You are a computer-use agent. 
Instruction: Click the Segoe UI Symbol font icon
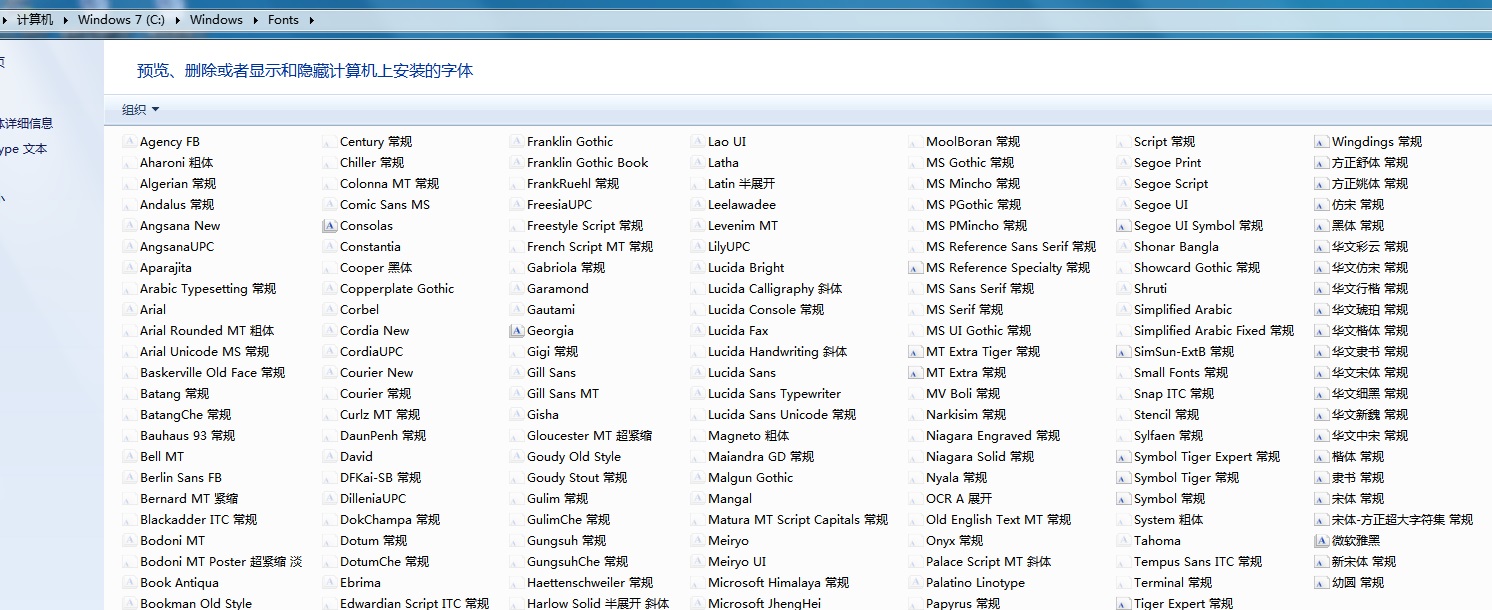tap(1123, 226)
